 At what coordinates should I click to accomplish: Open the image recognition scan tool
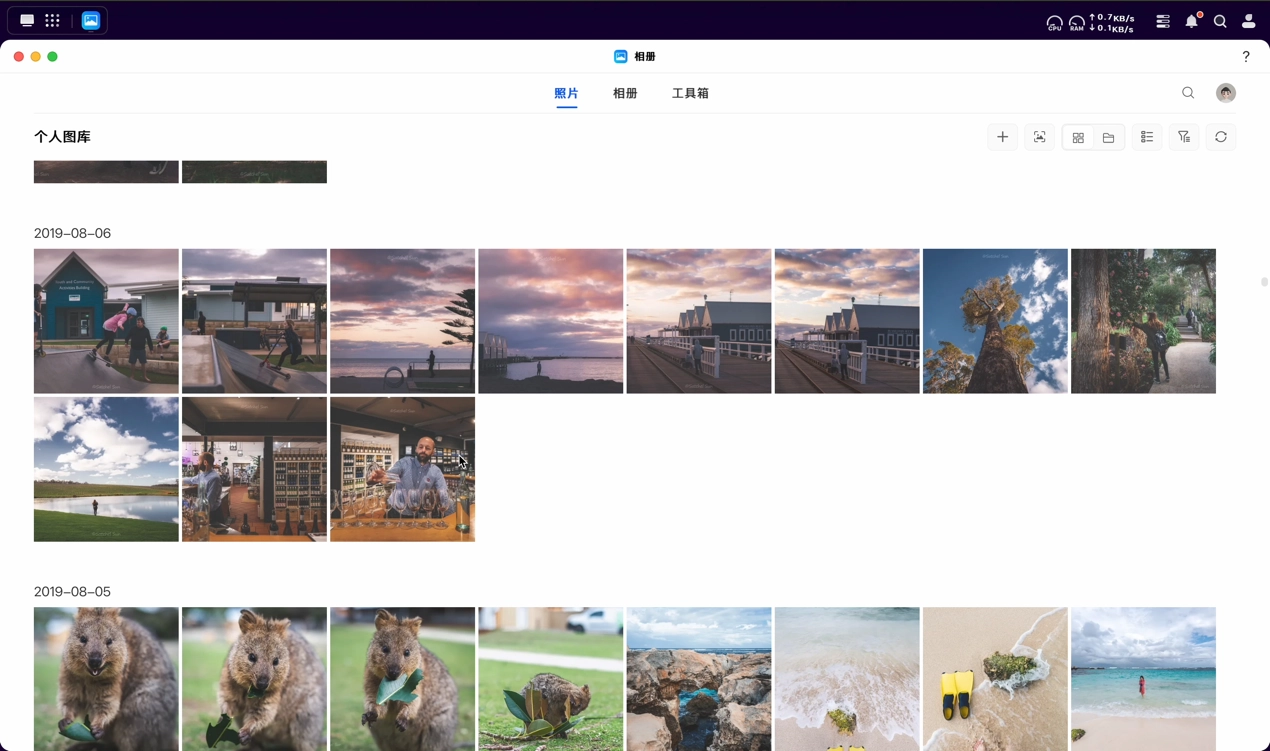pyautogui.click(x=1039, y=137)
